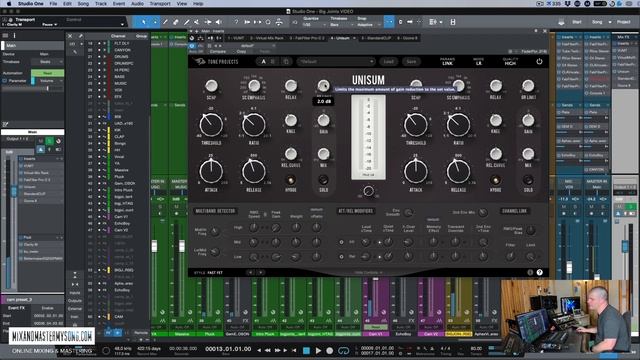Image resolution: width=640 pixels, height=360 pixels.
Task: Click the Stop button in the transport
Action: point(306,350)
